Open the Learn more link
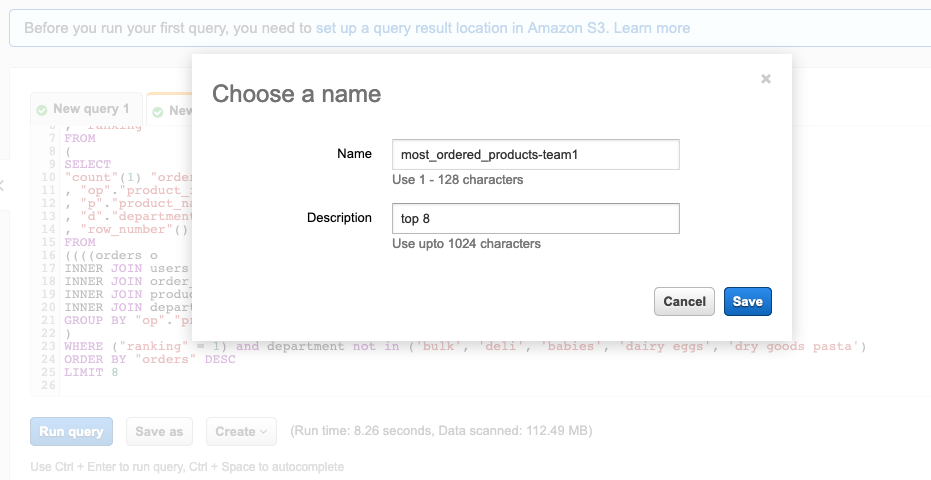Image resolution: width=931 pixels, height=480 pixels. pos(651,28)
